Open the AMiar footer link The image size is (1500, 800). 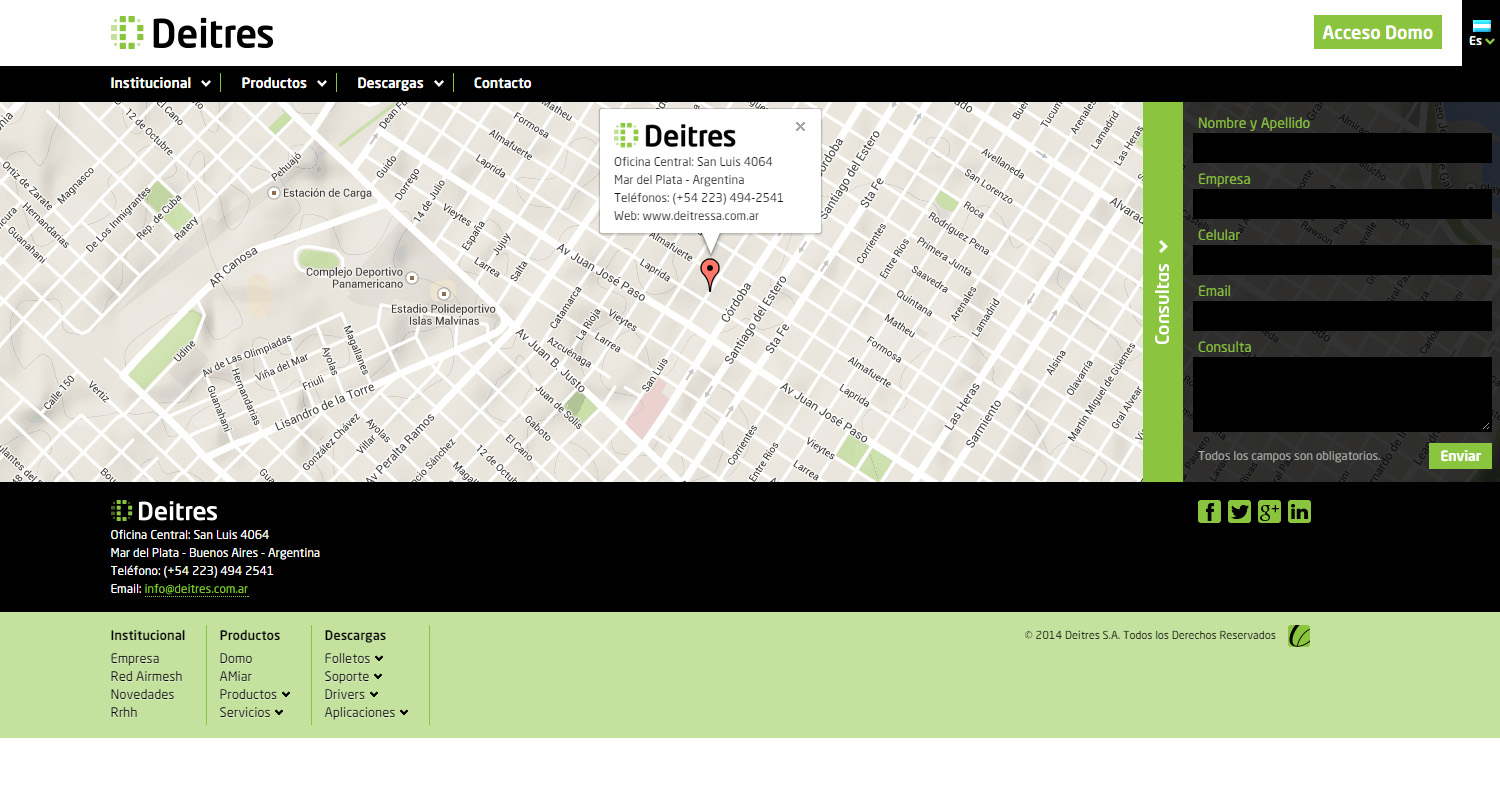coord(236,676)
